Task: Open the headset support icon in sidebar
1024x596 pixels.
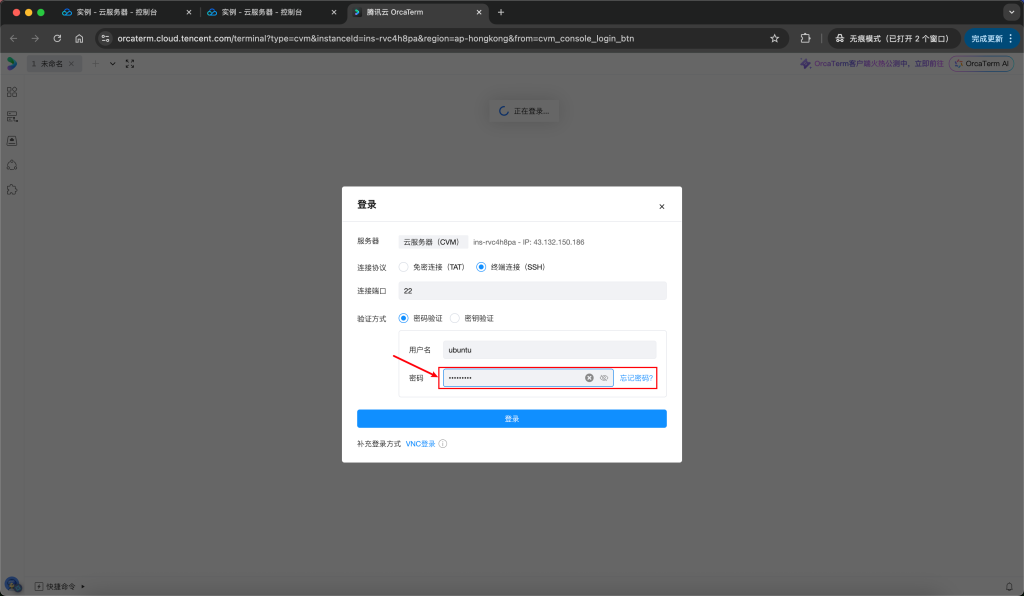Action: 11,165
